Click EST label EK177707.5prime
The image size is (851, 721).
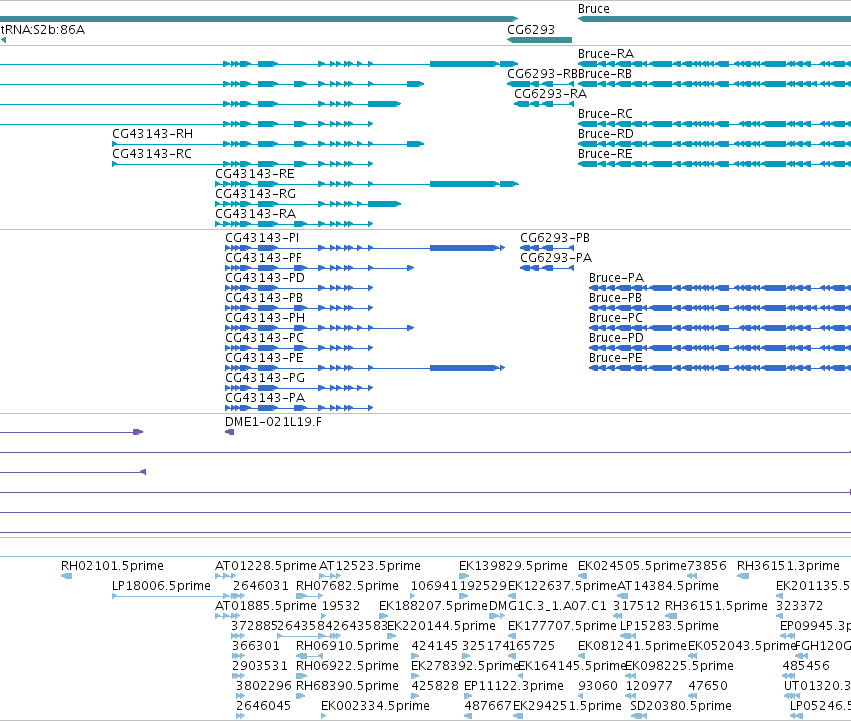tap(562, 627)
